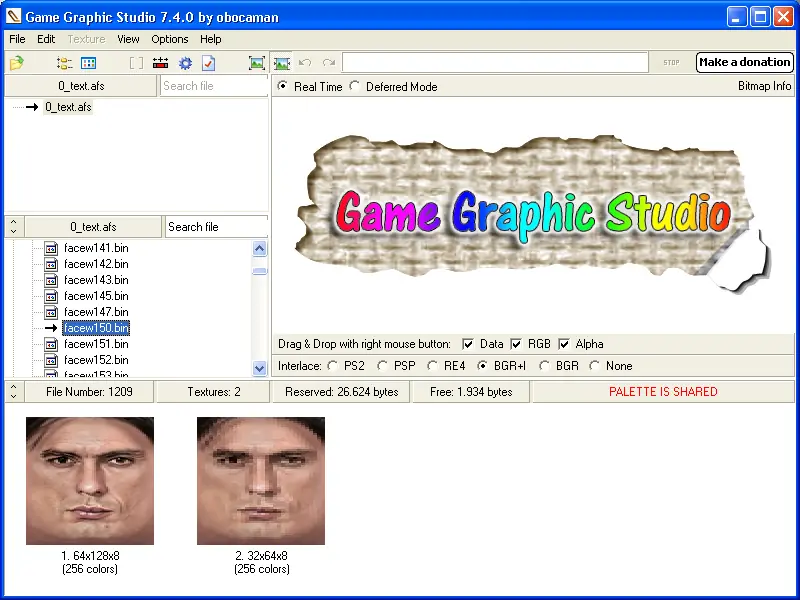Click the STOP button in toolbar
The image size is (800, 600).
click(671, 62)
